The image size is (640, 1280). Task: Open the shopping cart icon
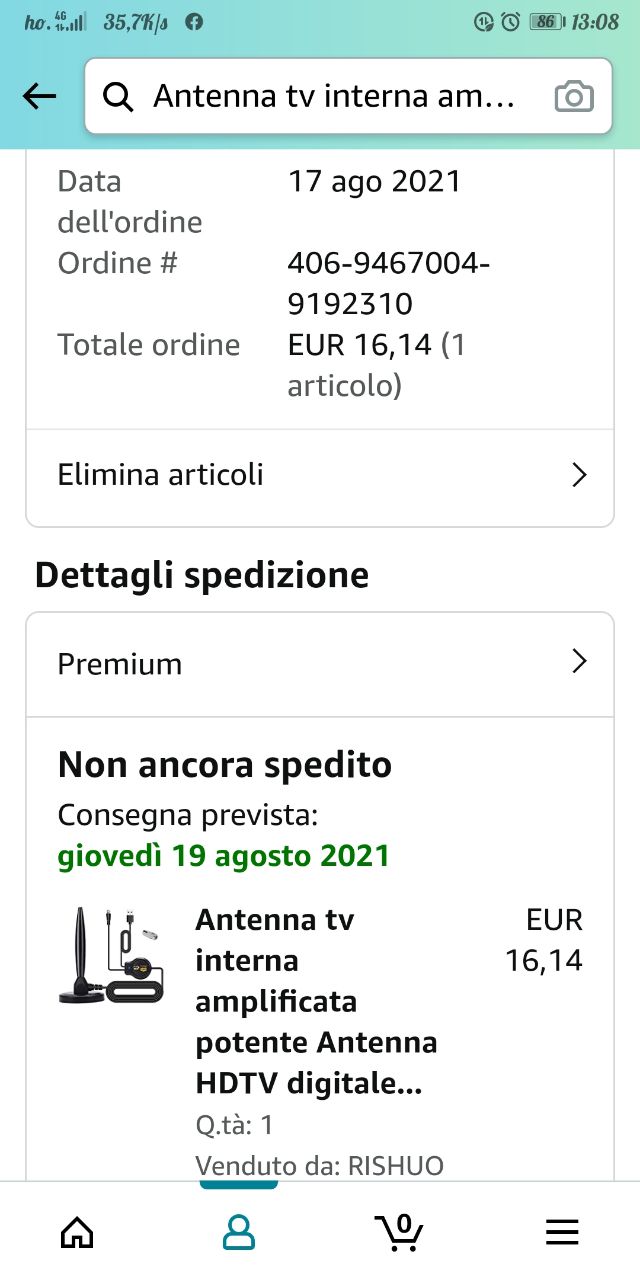click(399, 1230)
